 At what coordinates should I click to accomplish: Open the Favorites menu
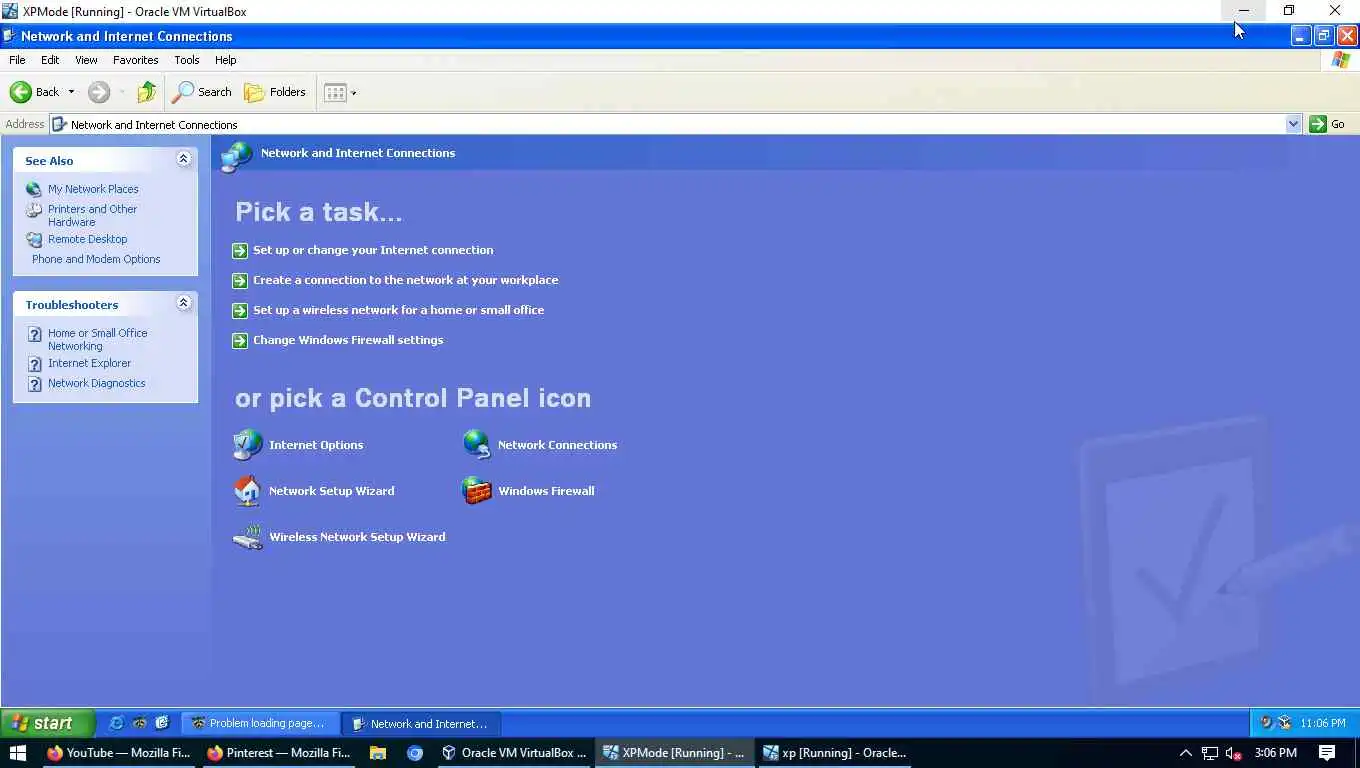click(x=135, y=60)
